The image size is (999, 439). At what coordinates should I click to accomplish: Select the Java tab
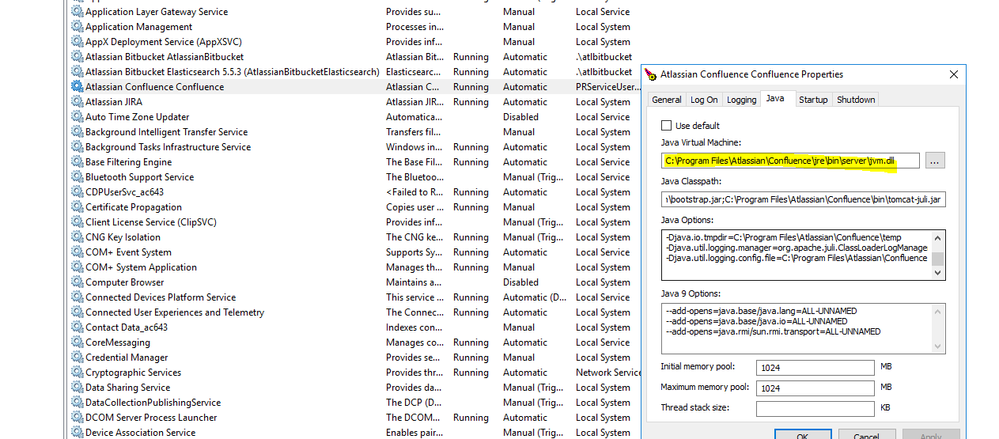775,98
